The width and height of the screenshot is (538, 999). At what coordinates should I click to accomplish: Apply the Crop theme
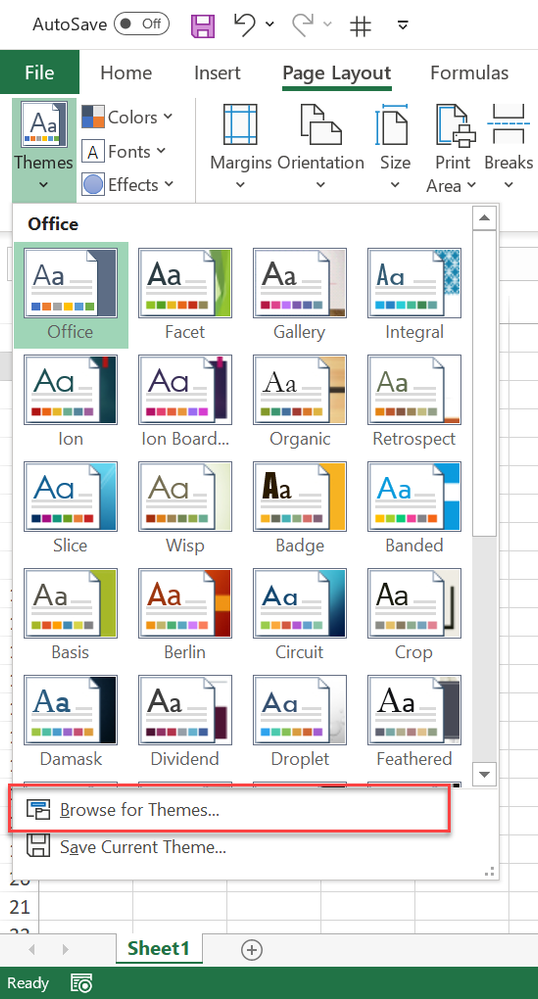pos(414,615)
